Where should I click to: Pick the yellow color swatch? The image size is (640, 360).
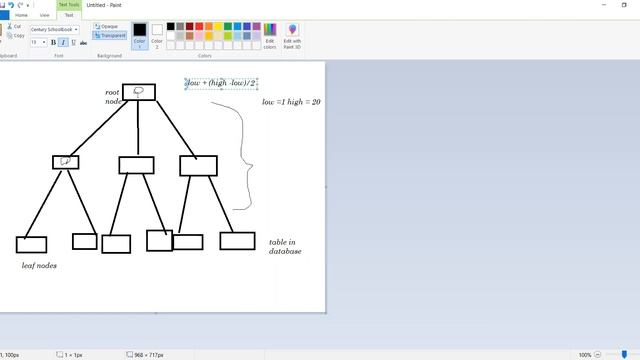218,27
